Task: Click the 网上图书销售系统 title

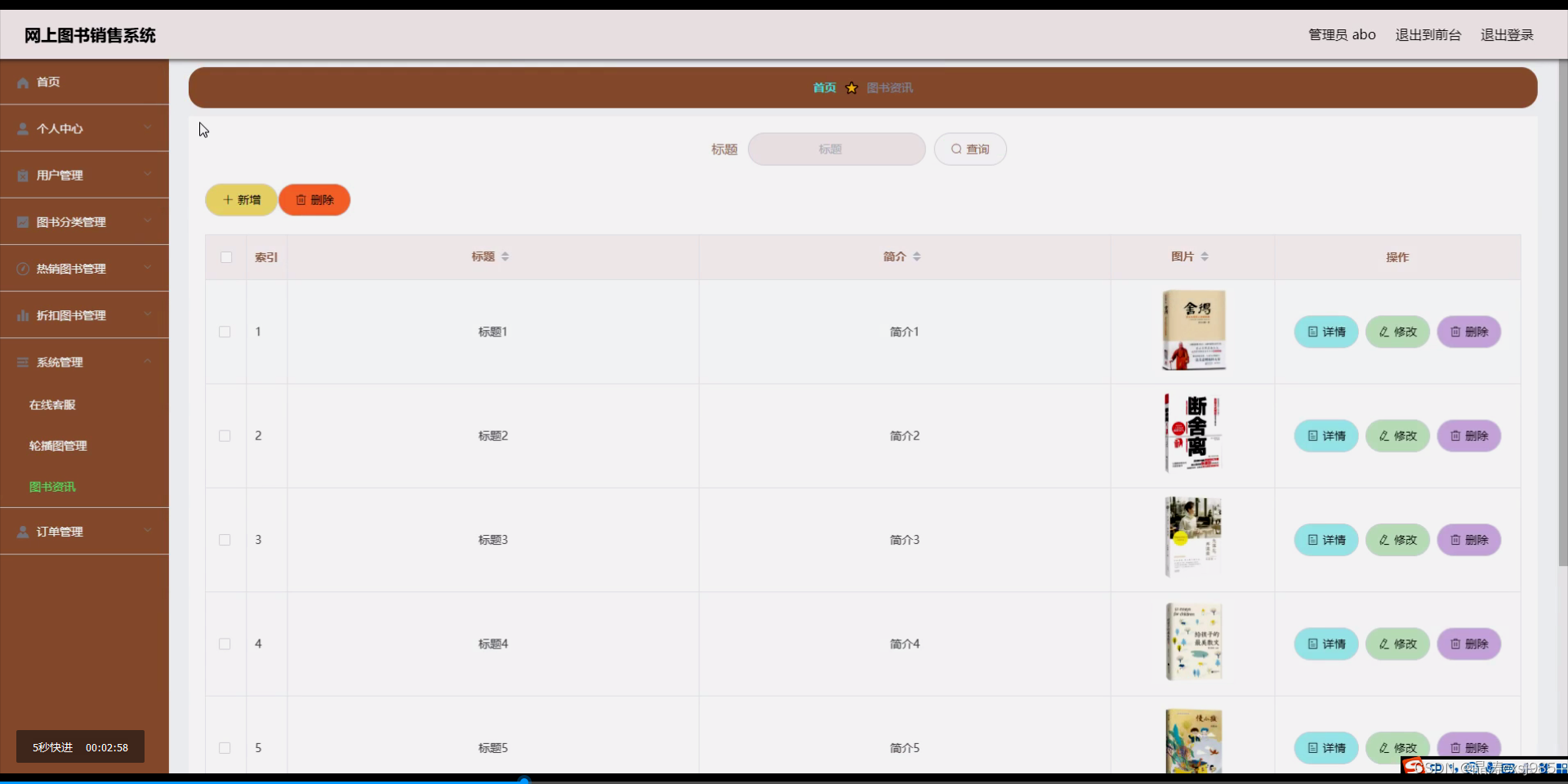Action: point(90,35)
